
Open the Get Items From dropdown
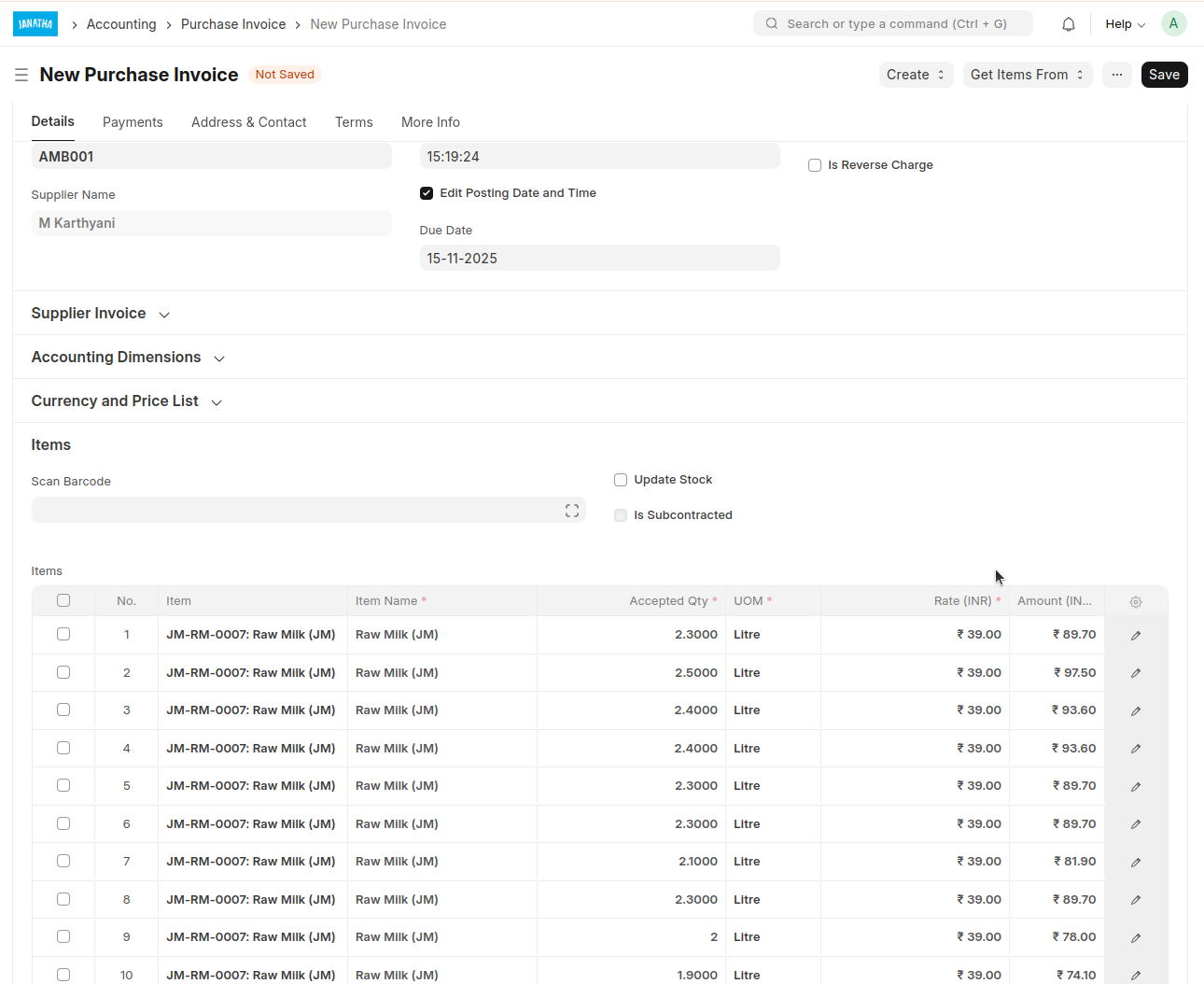pyautogui.click(x=1027, y=75)
